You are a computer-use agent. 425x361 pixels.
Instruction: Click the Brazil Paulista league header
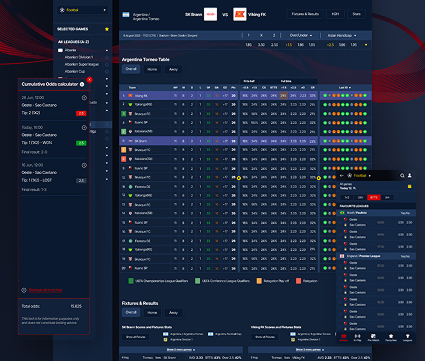coord(376,213)
